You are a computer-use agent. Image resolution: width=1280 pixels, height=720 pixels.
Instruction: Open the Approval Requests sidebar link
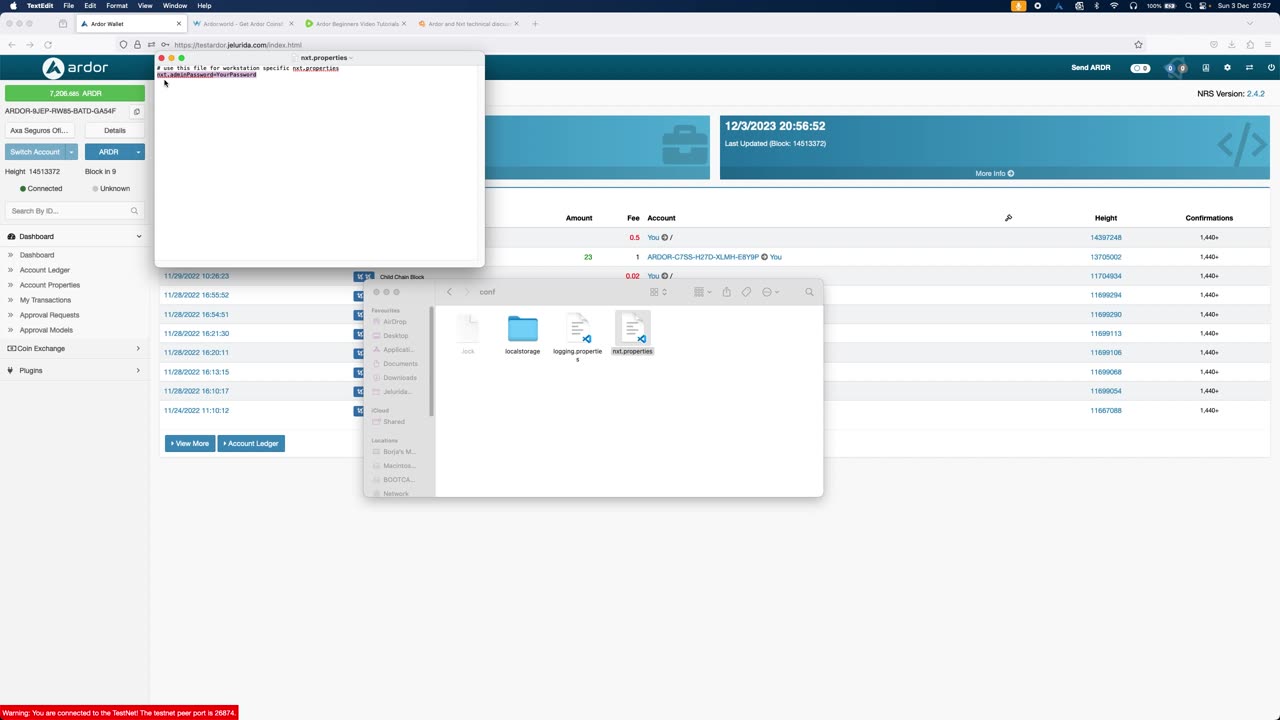pos(49,315)
